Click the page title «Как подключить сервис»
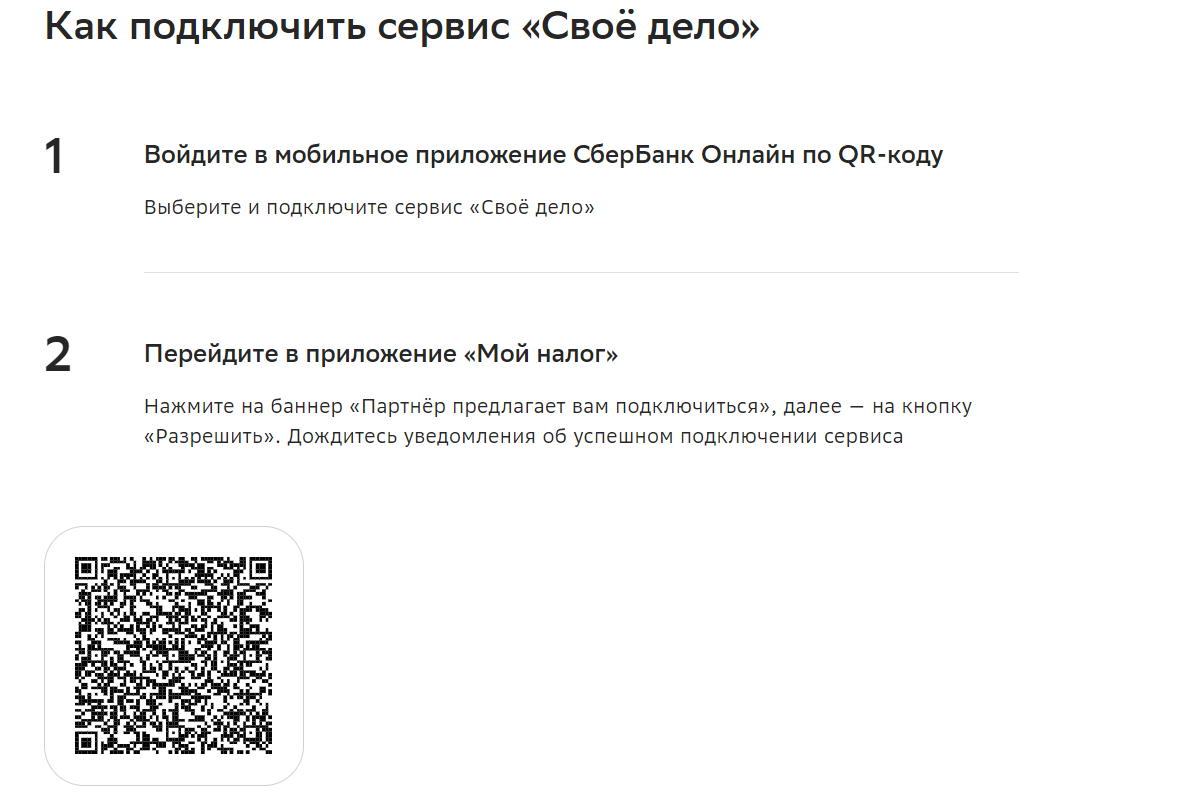 (278, 27)
